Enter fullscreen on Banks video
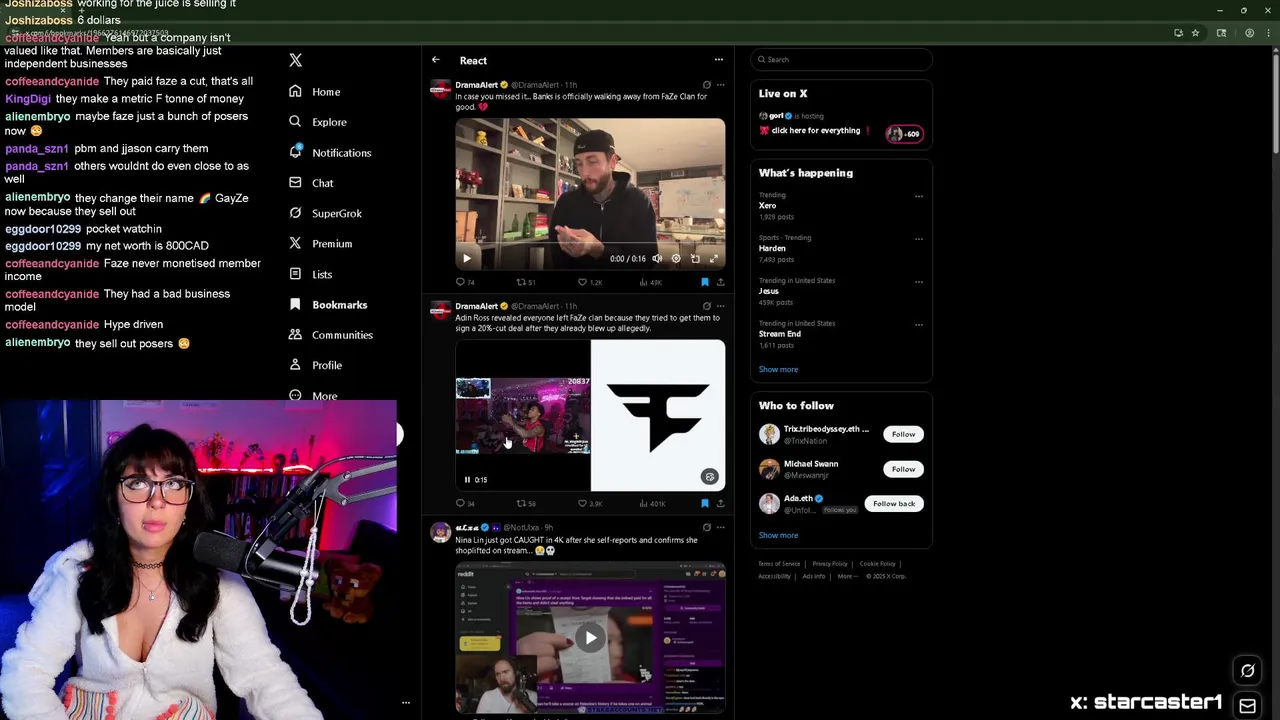The width and height of the screenshot is (1280, 720). pyautogui.click(x=714, y=259)
